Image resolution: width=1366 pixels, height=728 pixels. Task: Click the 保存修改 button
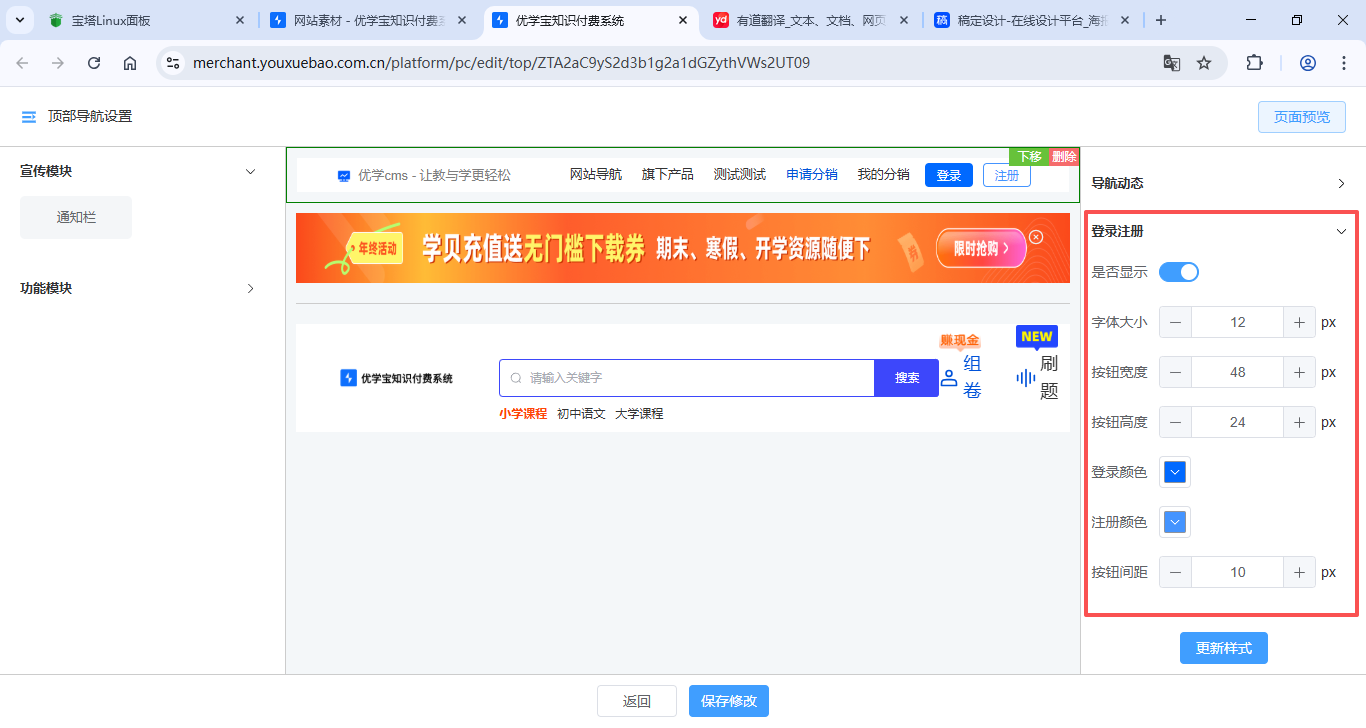[x=729, y=701]
